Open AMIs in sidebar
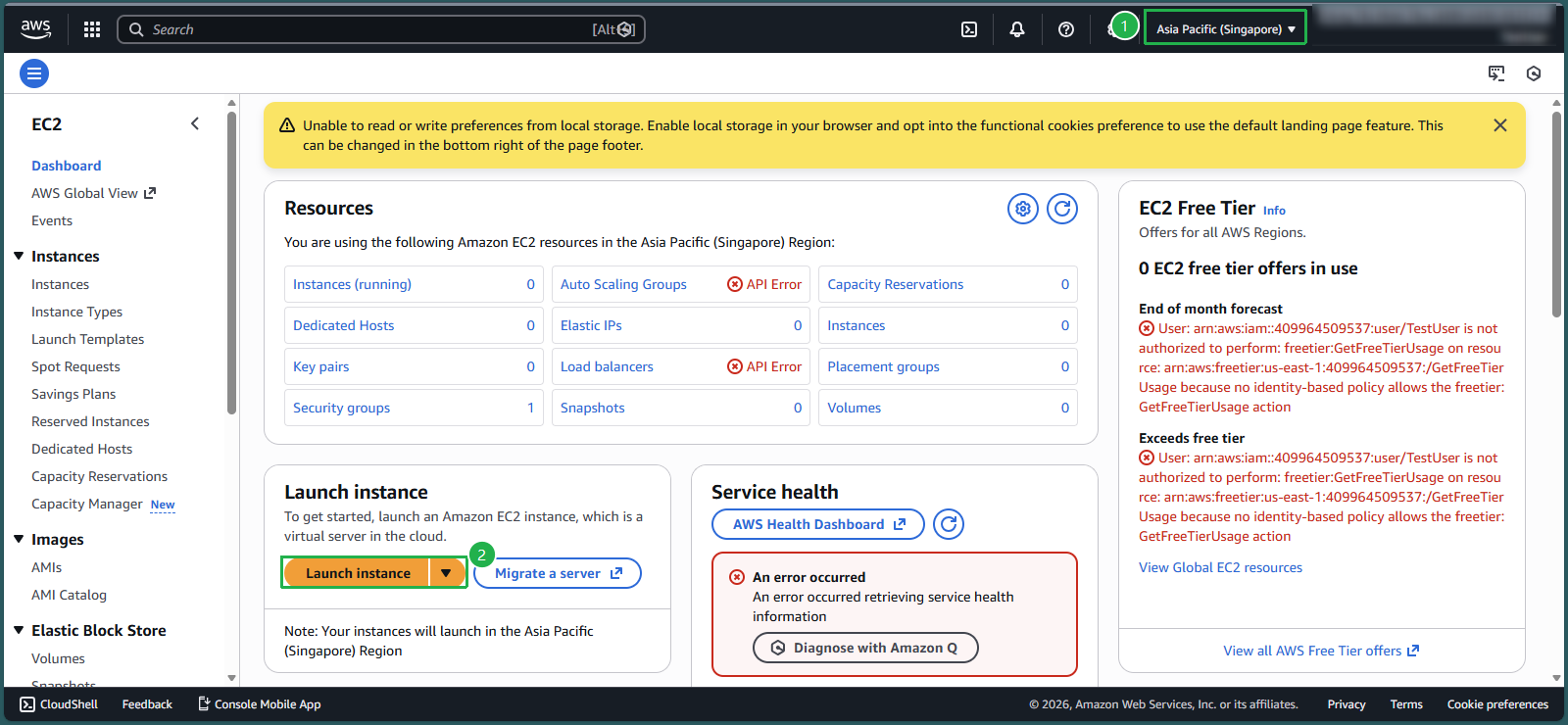1568x725 pixels. [46, 567]
